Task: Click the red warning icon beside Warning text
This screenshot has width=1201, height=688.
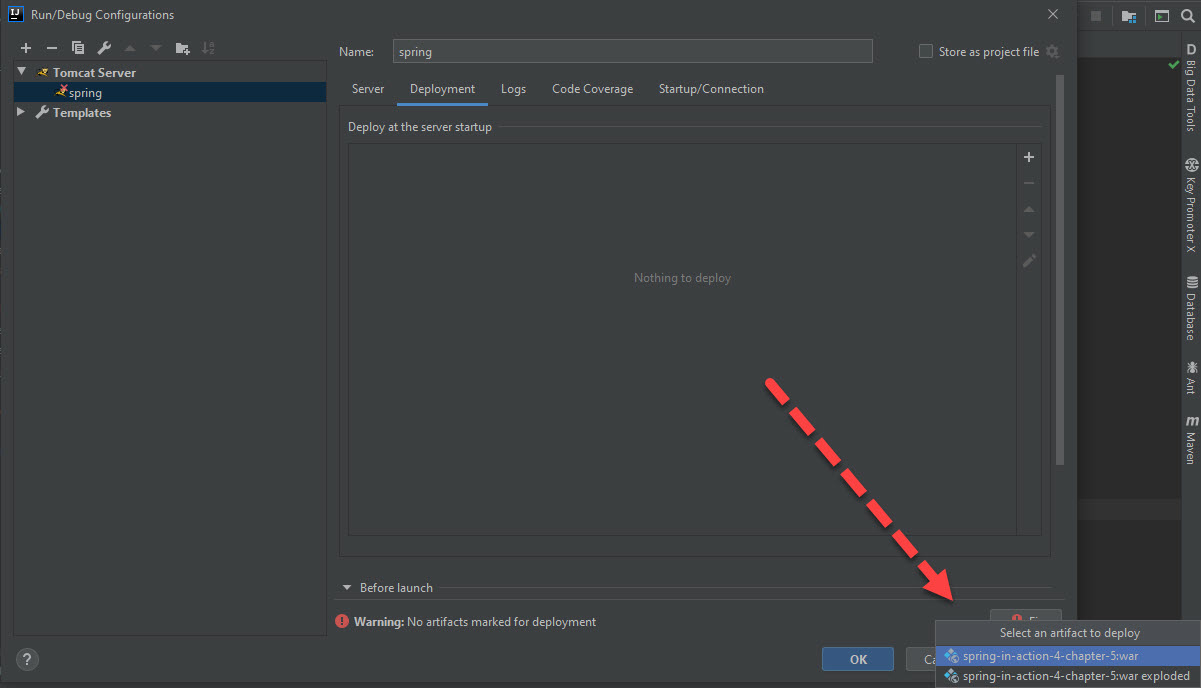Action: 342,622
